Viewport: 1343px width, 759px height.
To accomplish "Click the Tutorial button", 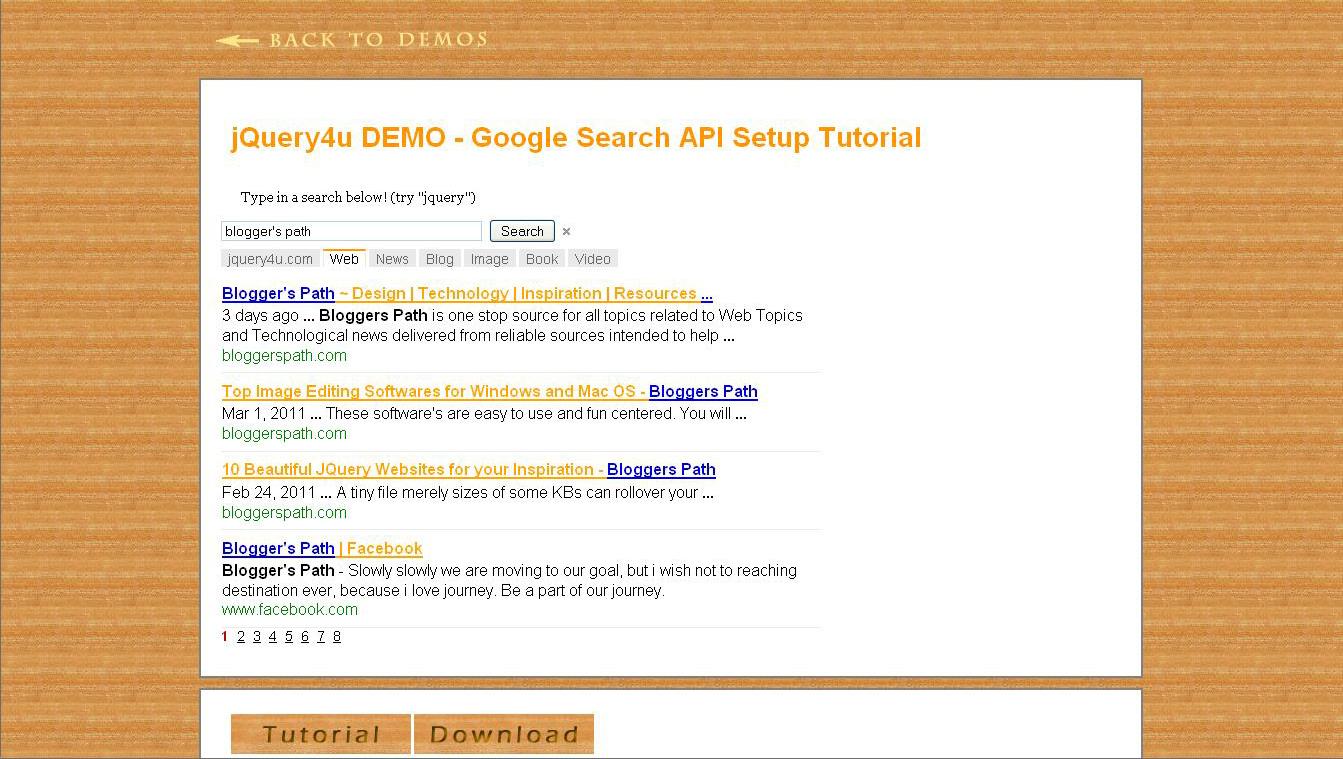I will click(x=321, y=734).
